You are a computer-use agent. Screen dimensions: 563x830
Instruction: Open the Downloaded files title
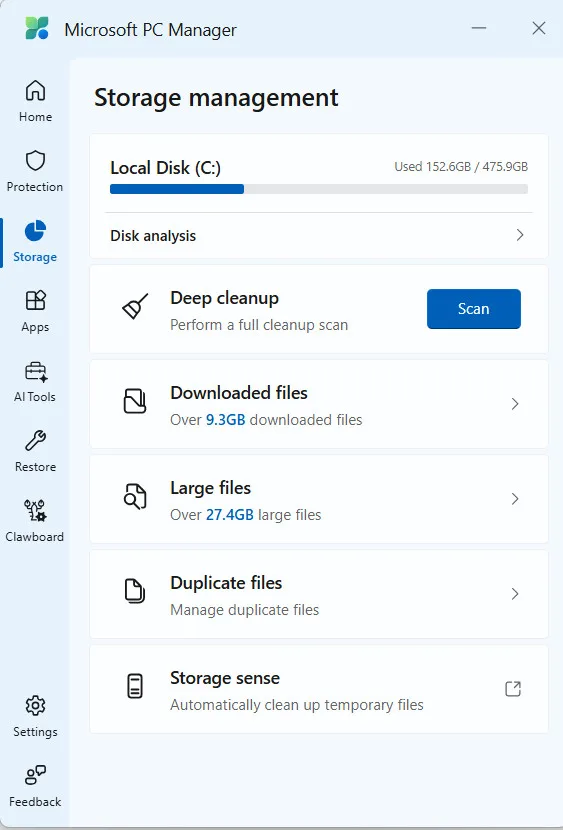[x=239, y=393]
